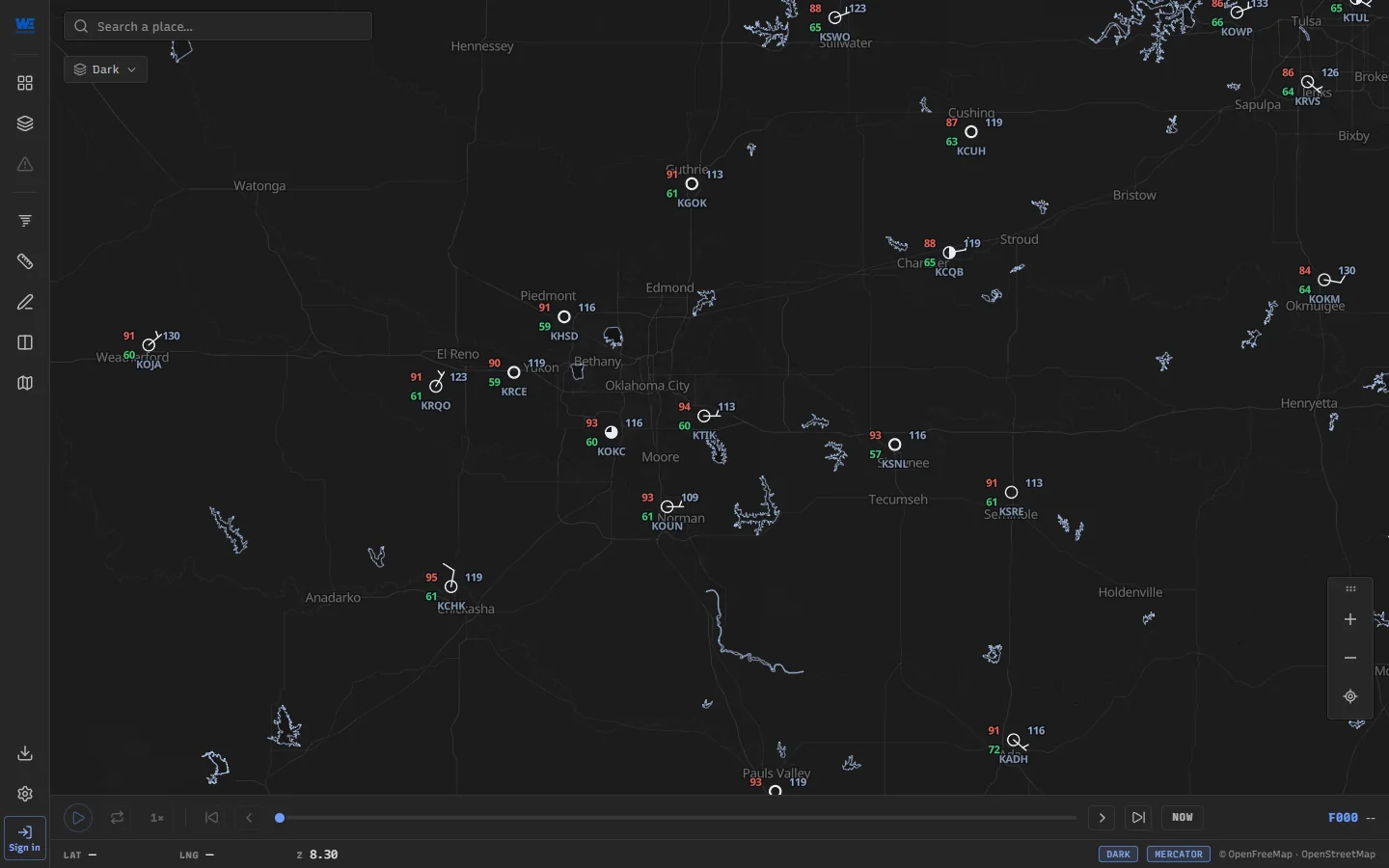1389x868 pixels.
Task: Expand the Dark basemap style dropdown
Action: point(106,69)
